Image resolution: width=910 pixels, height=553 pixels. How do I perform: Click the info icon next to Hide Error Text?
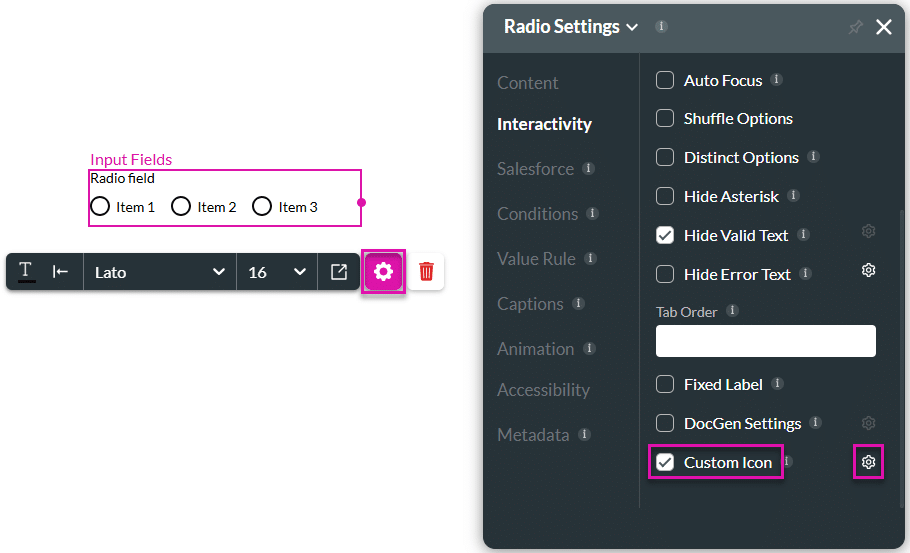[805, 273]
